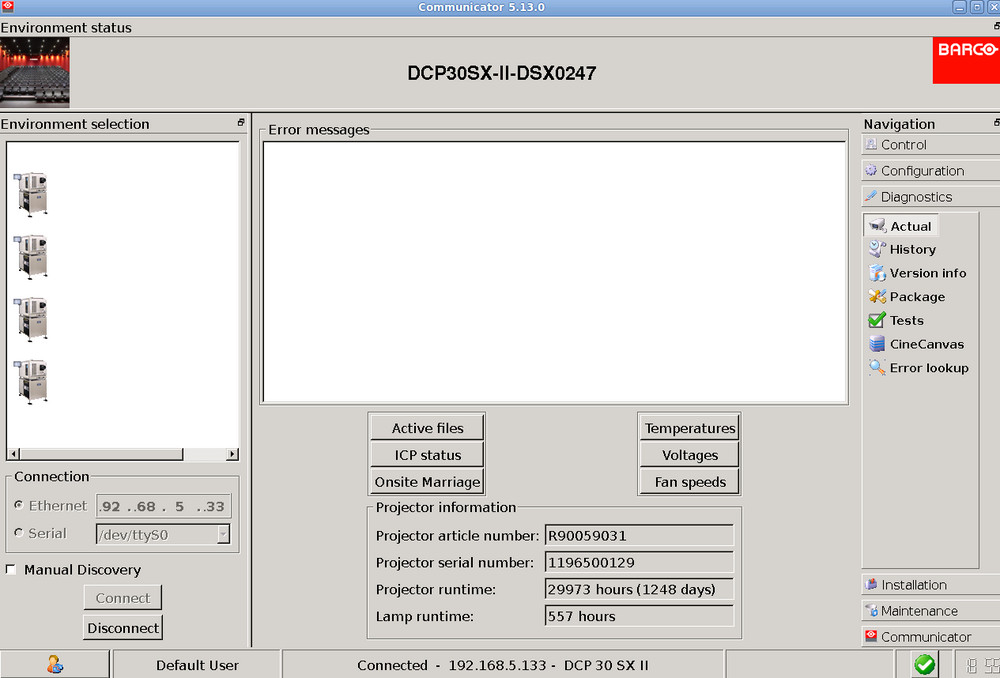Open Onsite Marriage

pos(427,482)
